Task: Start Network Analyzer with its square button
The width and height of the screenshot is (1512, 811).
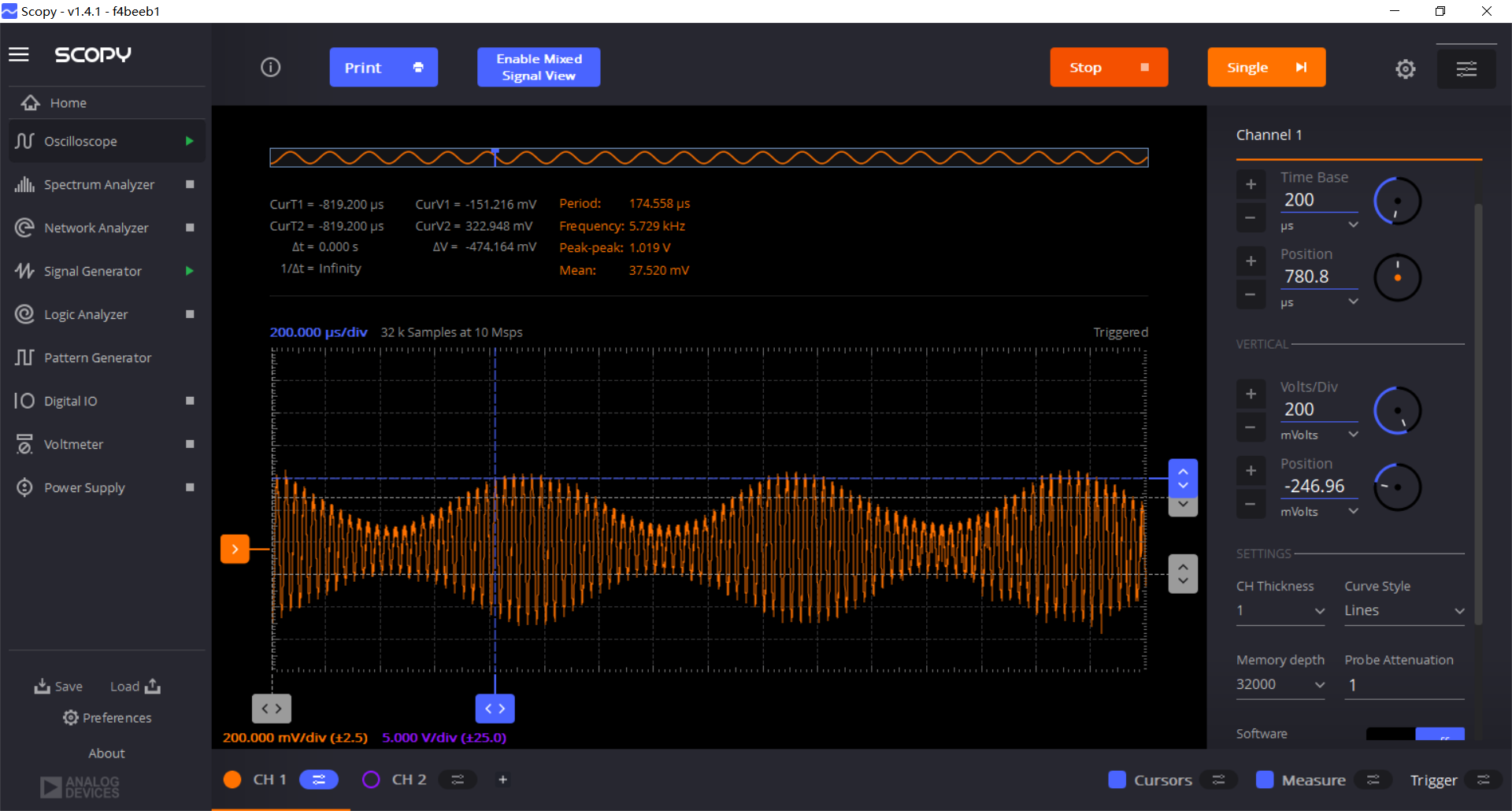Action: [x=190, y=228]
